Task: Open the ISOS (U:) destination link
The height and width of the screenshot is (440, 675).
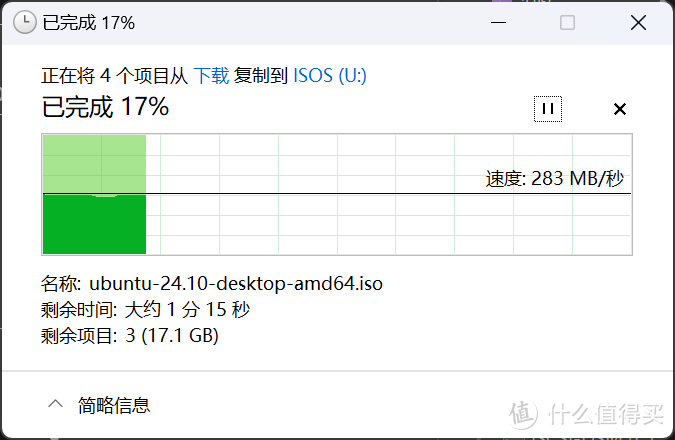Action: tap(330, 76)
